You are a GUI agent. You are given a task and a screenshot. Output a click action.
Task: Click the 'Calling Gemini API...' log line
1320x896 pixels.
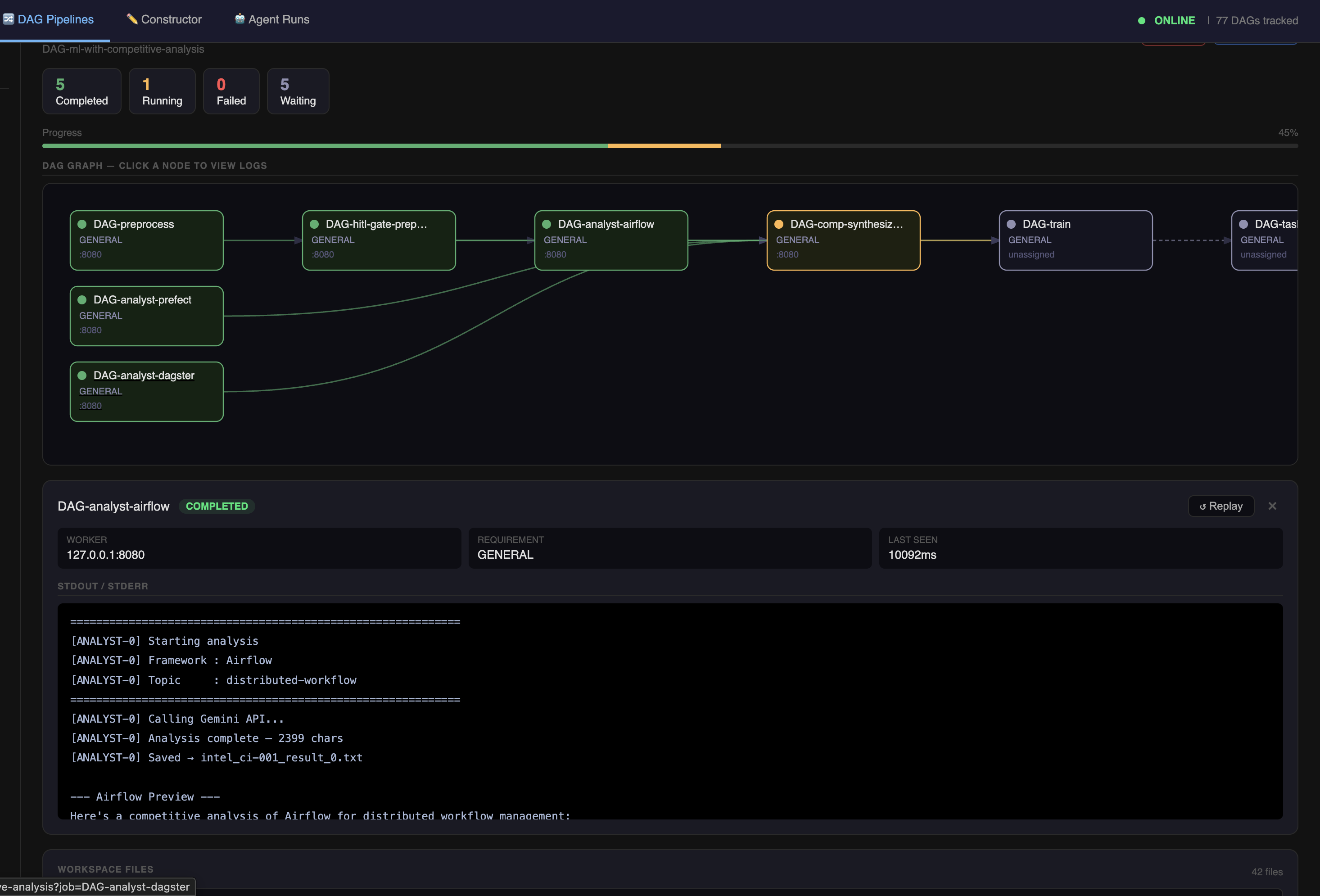pyautogui.click(x=176, y=719)
